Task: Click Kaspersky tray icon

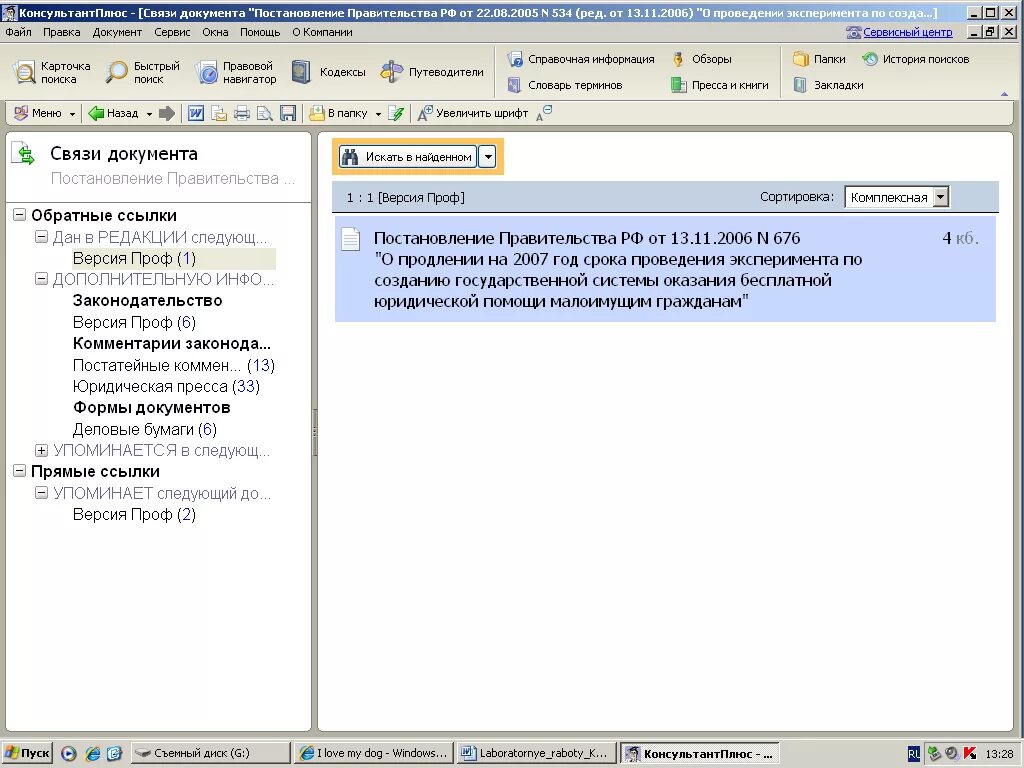Action: (x=970, y=753)
